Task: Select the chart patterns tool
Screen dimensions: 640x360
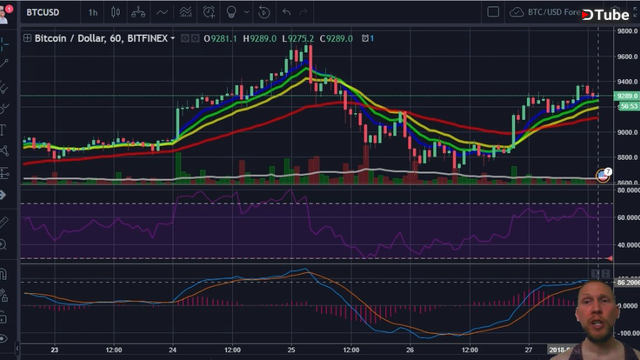Action: 4,151
